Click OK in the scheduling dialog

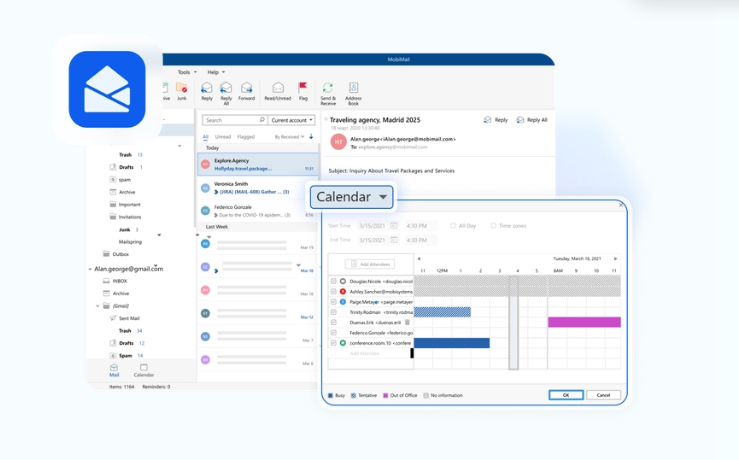coord(566,395)
